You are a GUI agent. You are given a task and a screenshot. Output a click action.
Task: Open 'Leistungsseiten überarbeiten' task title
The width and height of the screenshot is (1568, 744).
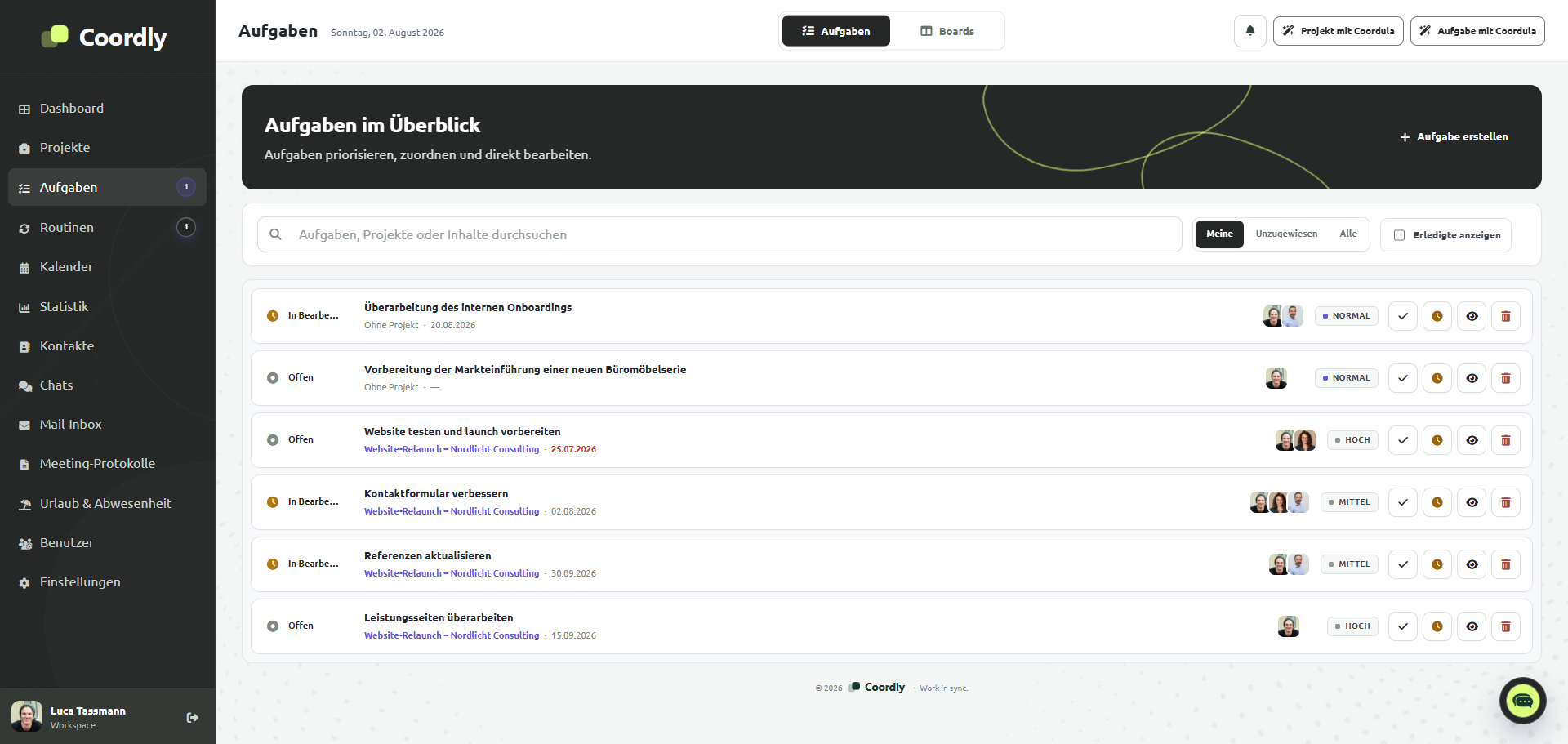pyautogui.click(x=439, y=618)
